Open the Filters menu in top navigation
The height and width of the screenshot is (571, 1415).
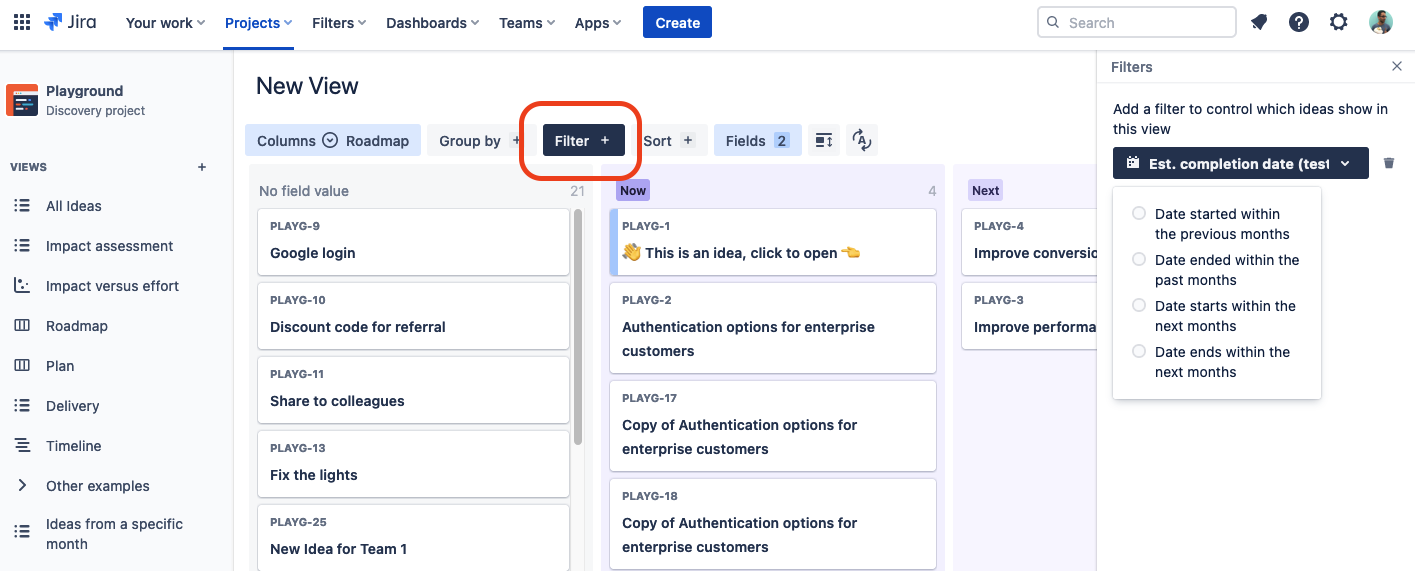(x=339, y=22)
